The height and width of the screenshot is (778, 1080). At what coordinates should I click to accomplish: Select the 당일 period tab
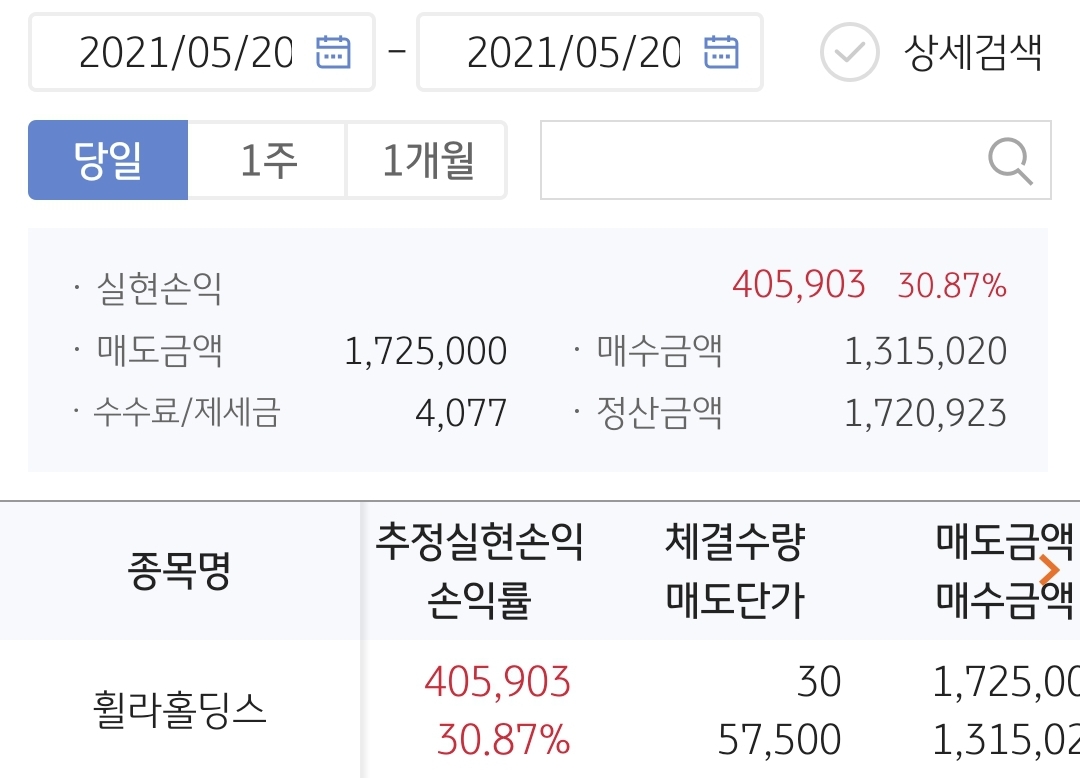click(x=108, y=160)
